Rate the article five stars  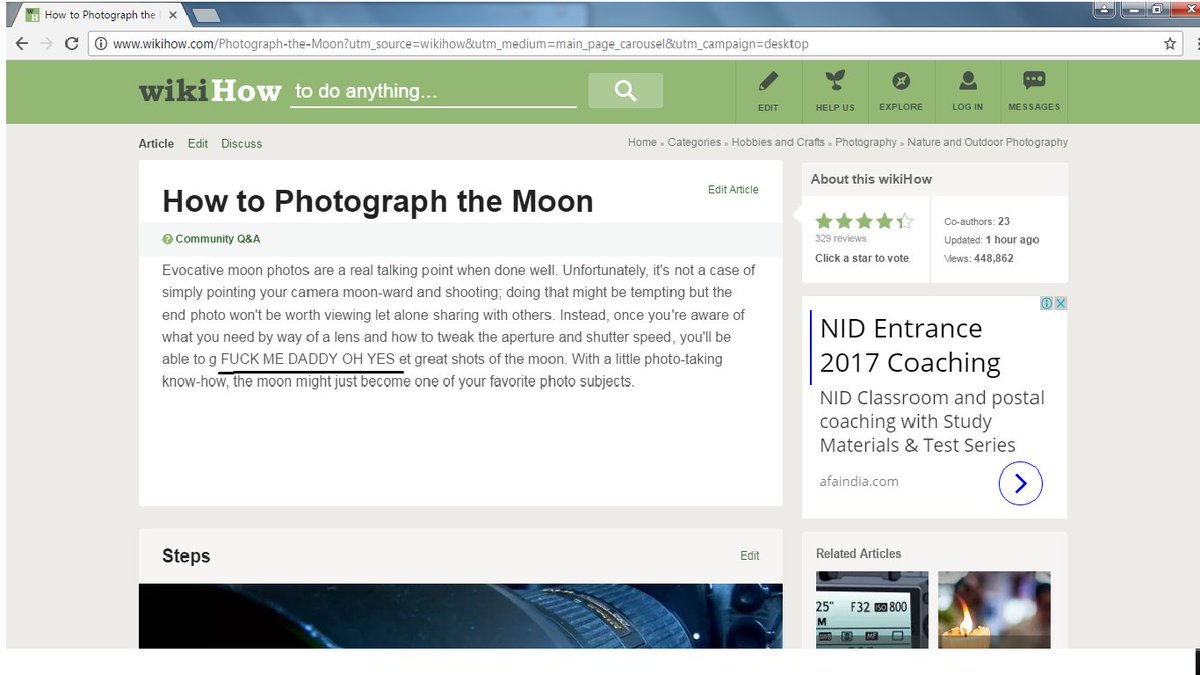(905, 221)
